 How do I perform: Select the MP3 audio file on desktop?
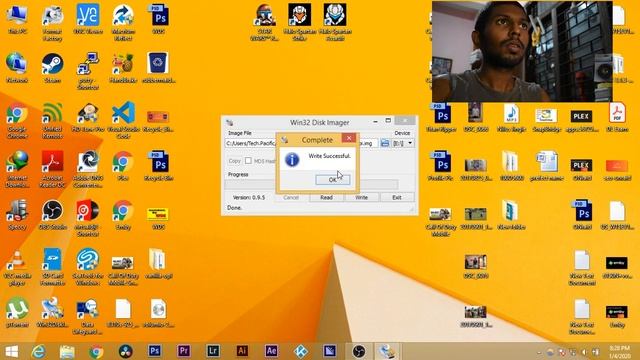(511, 117)
